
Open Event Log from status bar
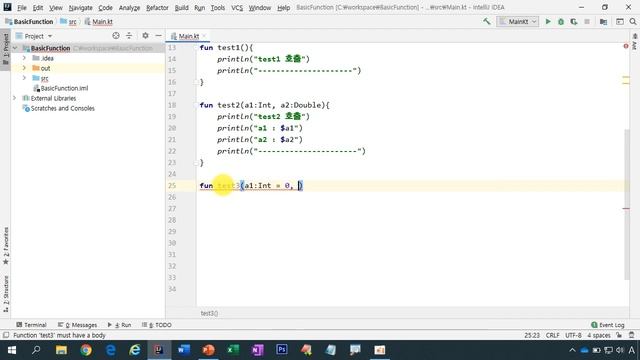point(608,325)
